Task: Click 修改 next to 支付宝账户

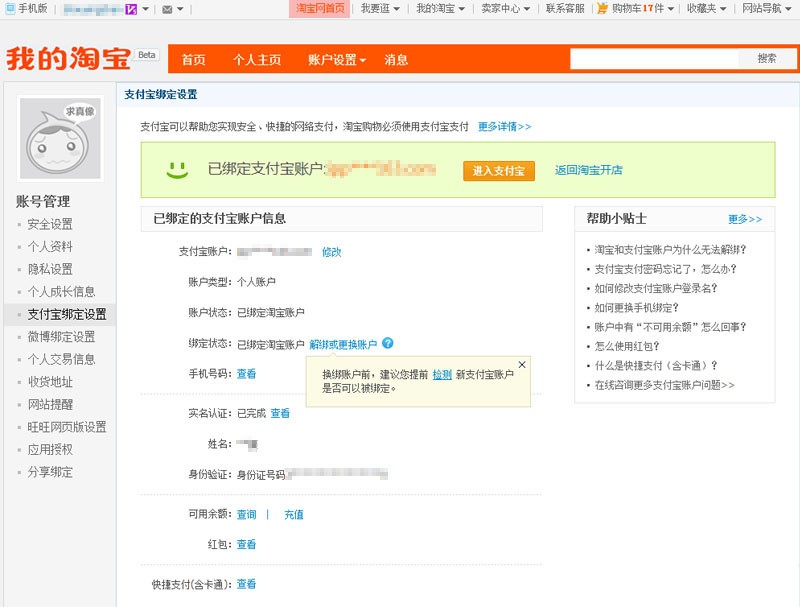Action: (331, 252)
